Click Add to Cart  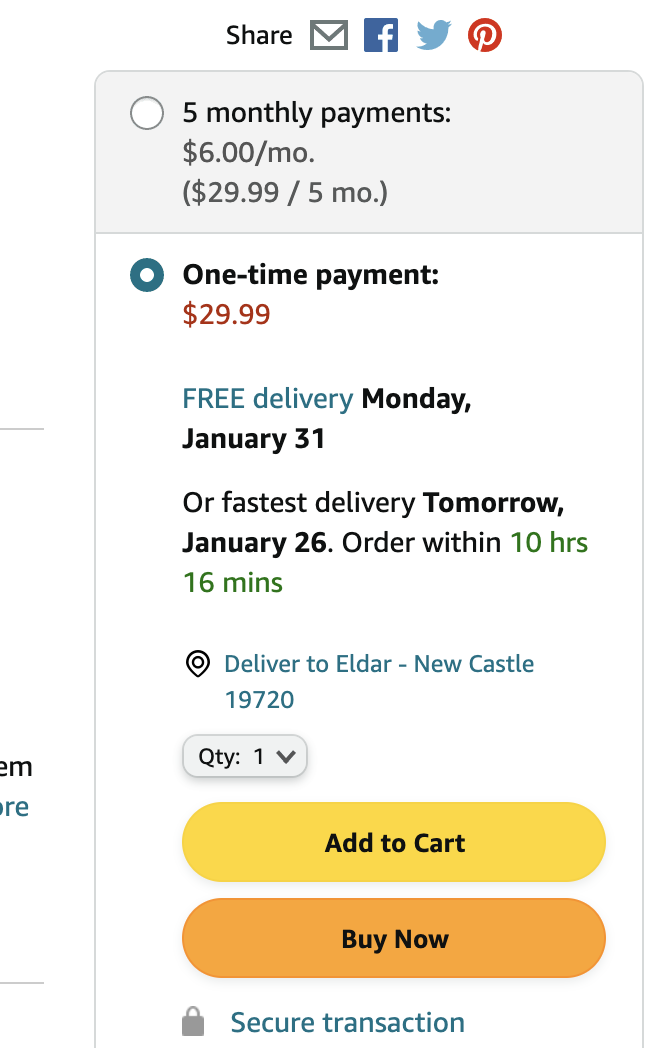click(394, 843)
